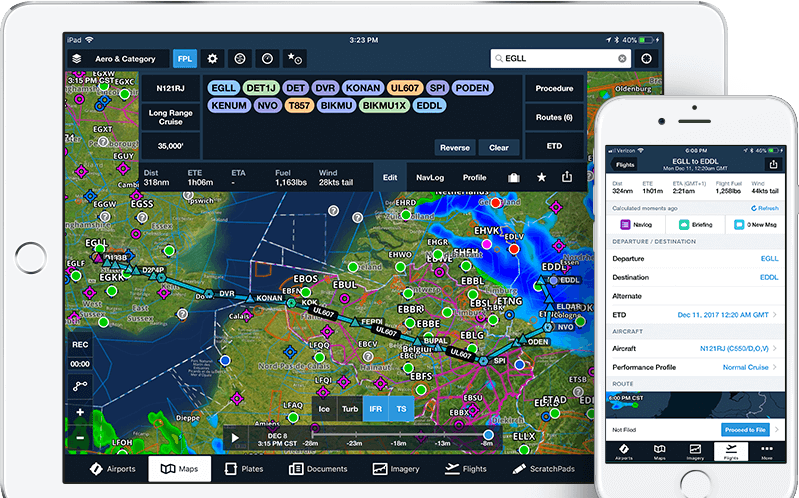Open the map layers stack icon
The width and height of the screenshot is (799, 498).
coord(76,59)
